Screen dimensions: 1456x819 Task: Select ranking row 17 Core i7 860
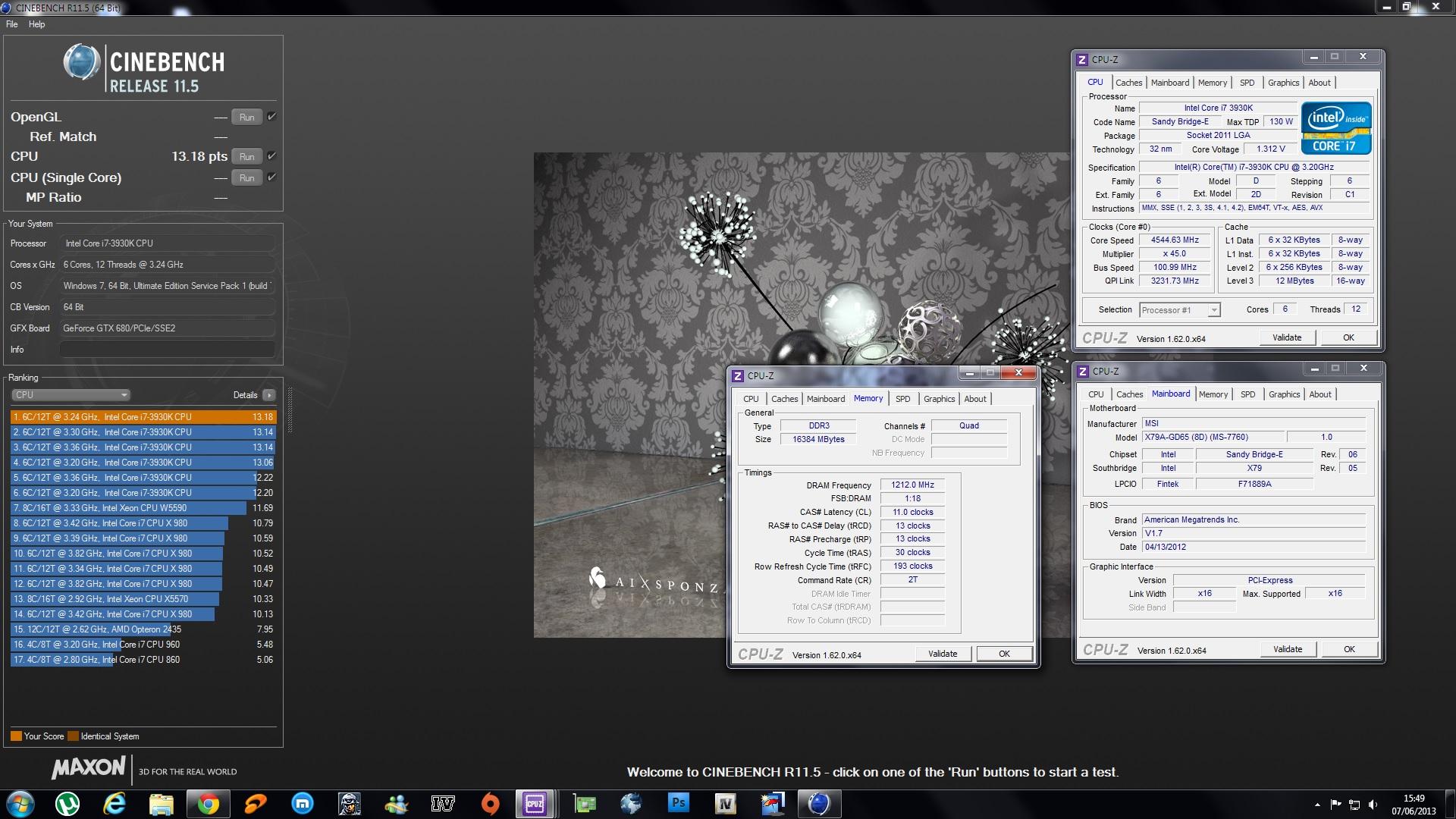click(143, 660)
